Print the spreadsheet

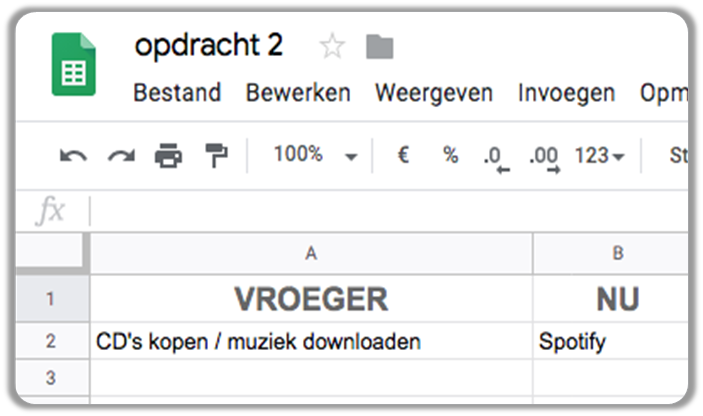(168, 156)
